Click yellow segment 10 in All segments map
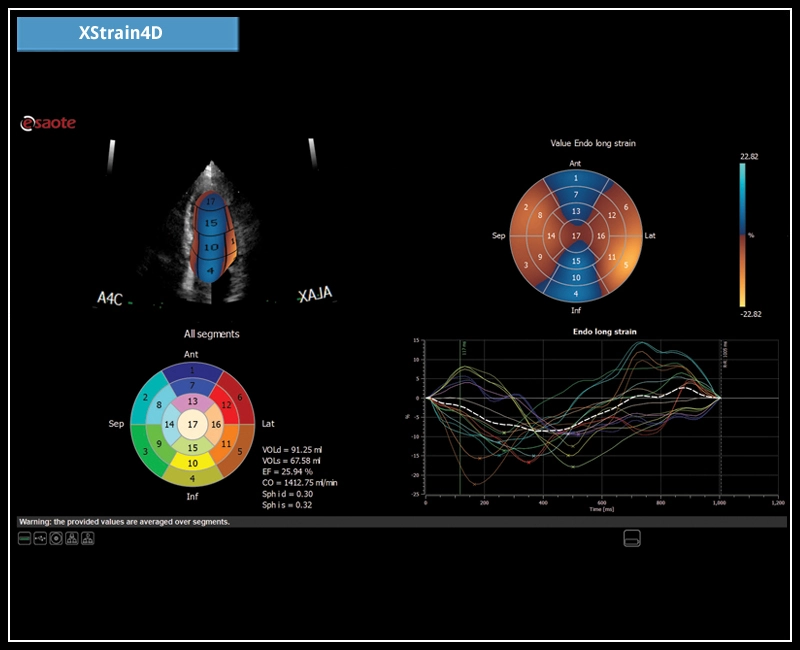 coord(192,462)
